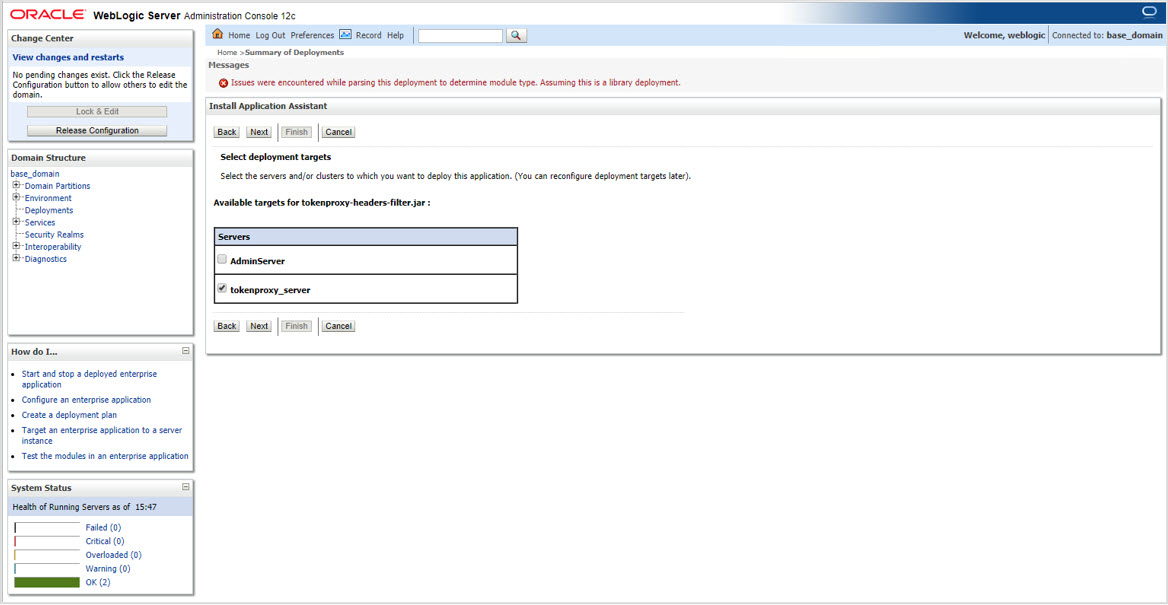Open the Home toolbar link
Screen dimensions: 1168x605
(x=239, y=35)
